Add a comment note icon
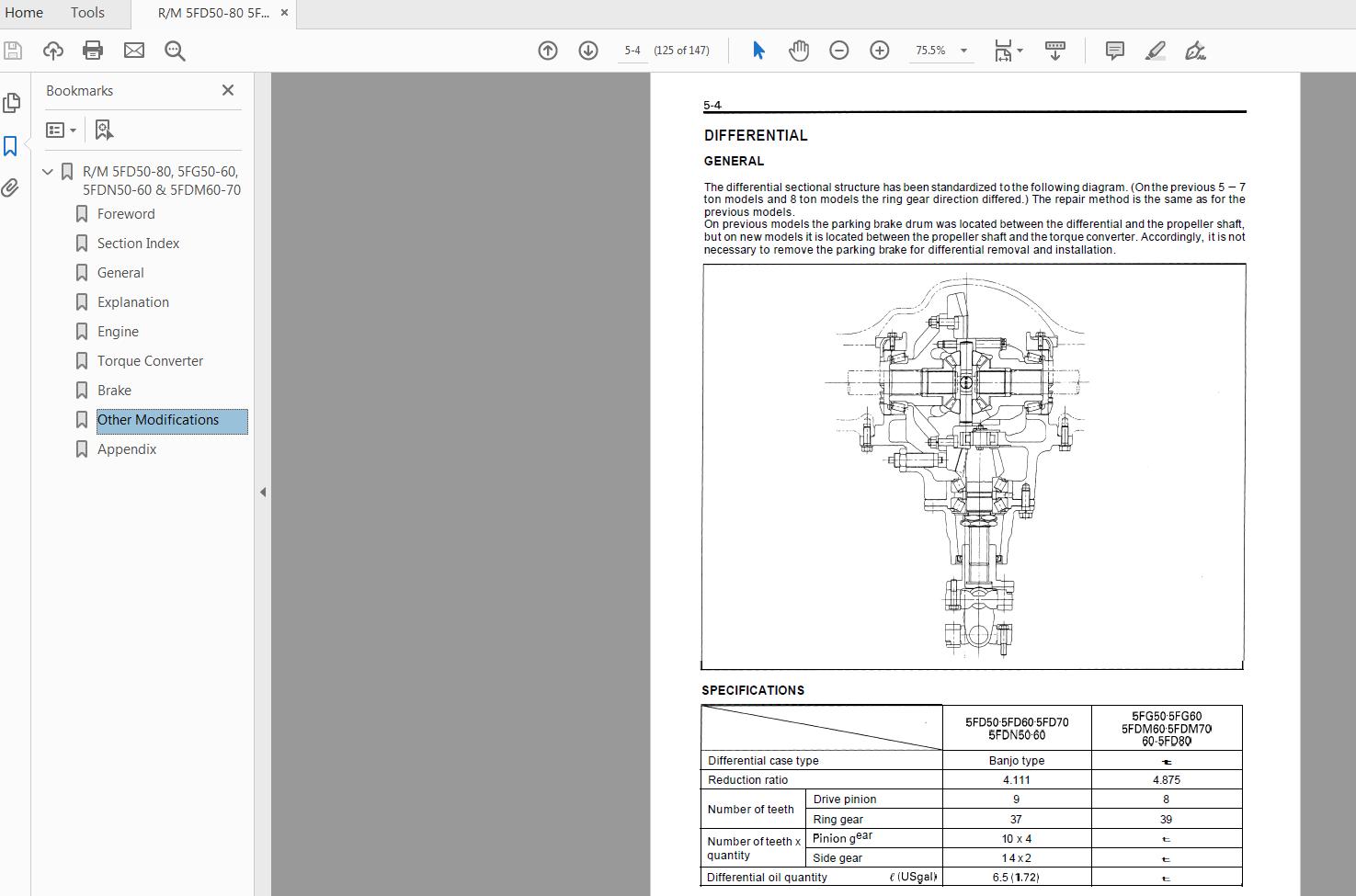The image size is (1356, 896). click(x=1115, y=51)
